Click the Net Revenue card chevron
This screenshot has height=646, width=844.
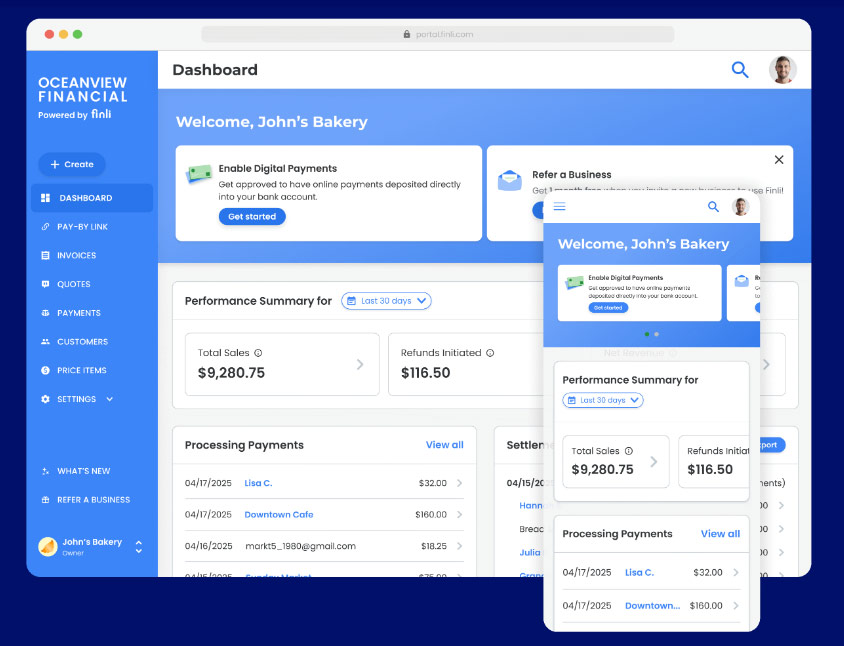click(x=766, y=364)
